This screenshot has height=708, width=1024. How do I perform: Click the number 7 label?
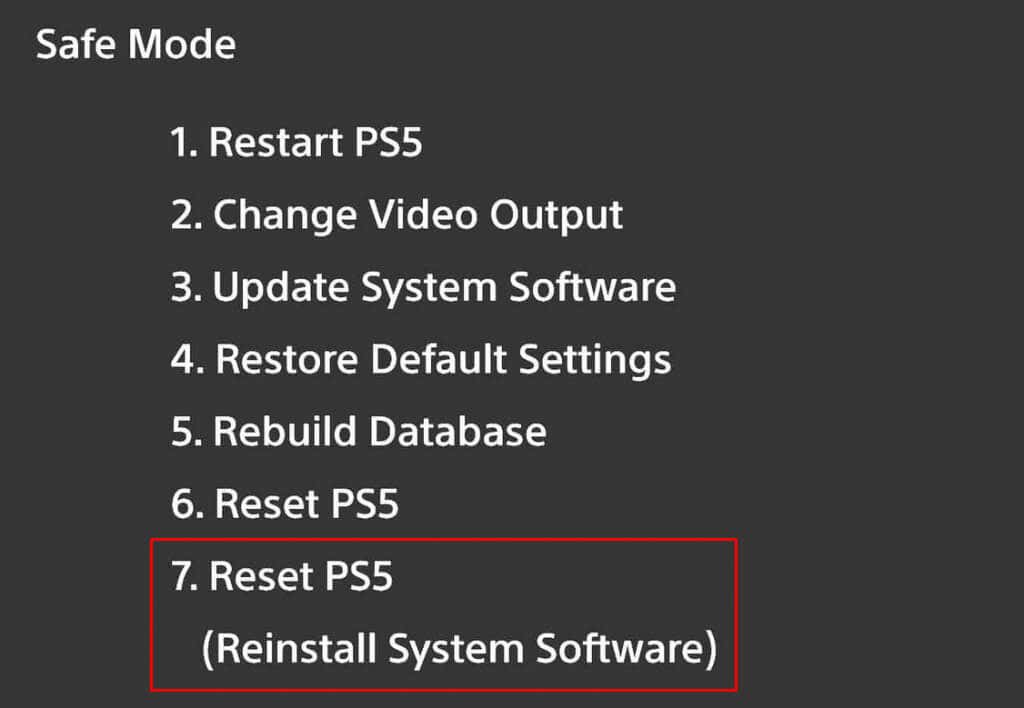181,577
